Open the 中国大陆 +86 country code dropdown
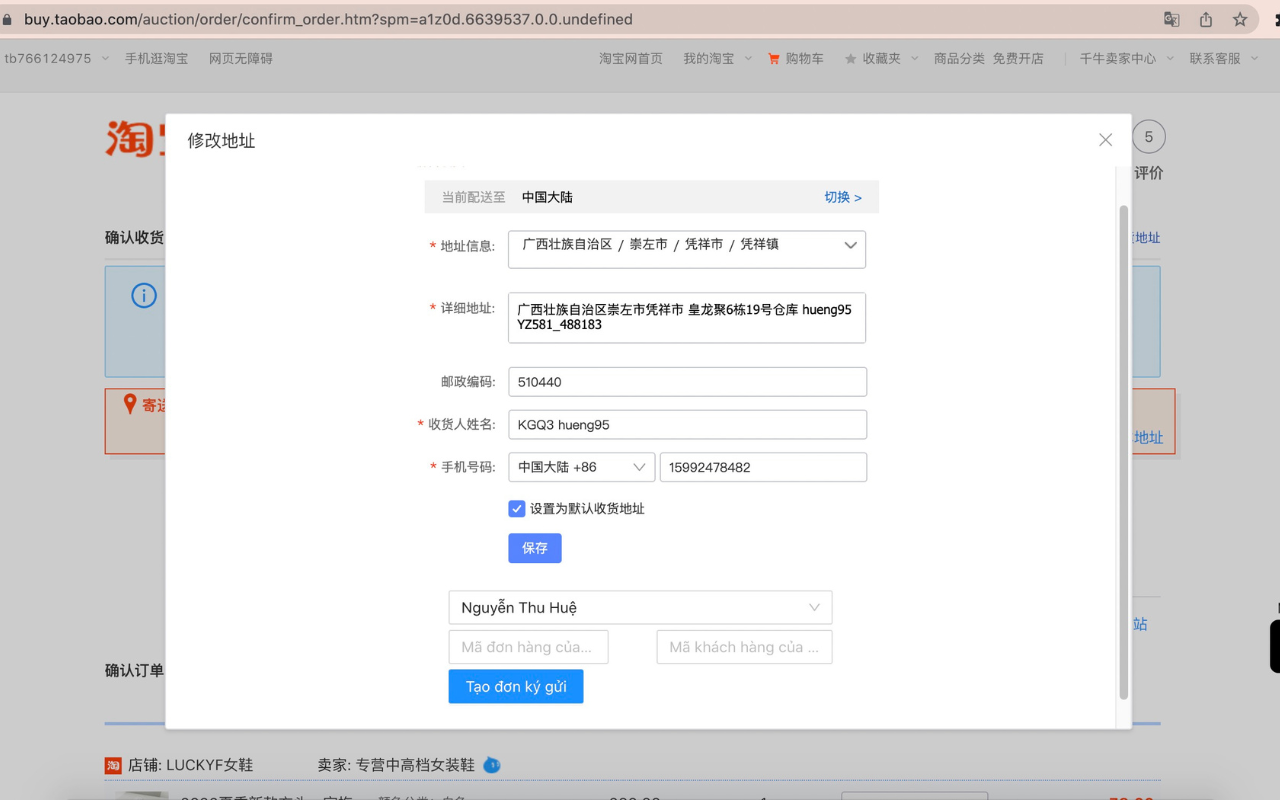 click(x=582, y=467)
